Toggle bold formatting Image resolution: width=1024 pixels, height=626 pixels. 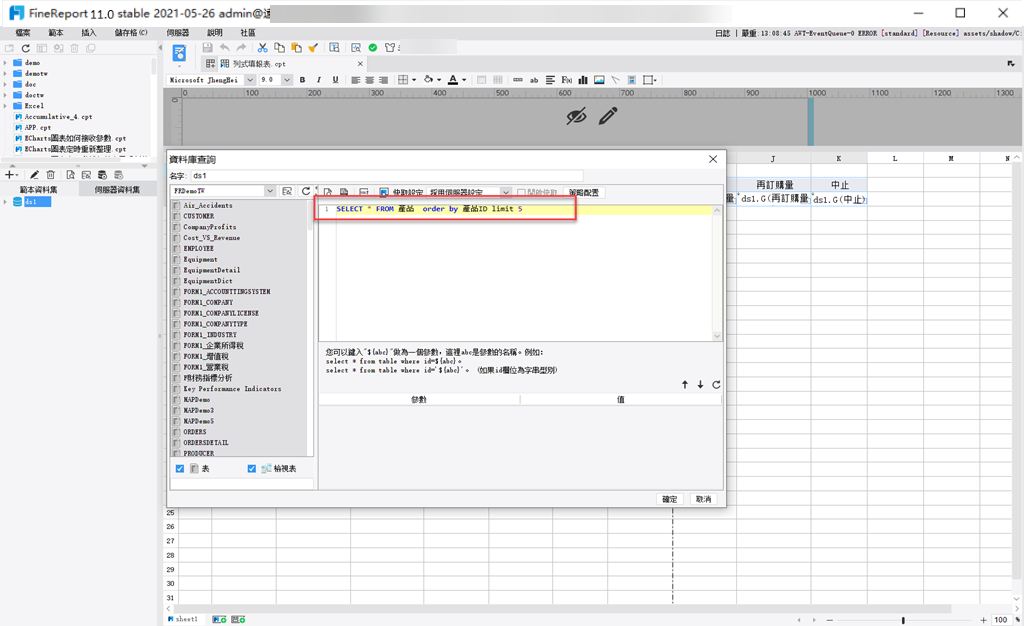[x=302, y=80]
